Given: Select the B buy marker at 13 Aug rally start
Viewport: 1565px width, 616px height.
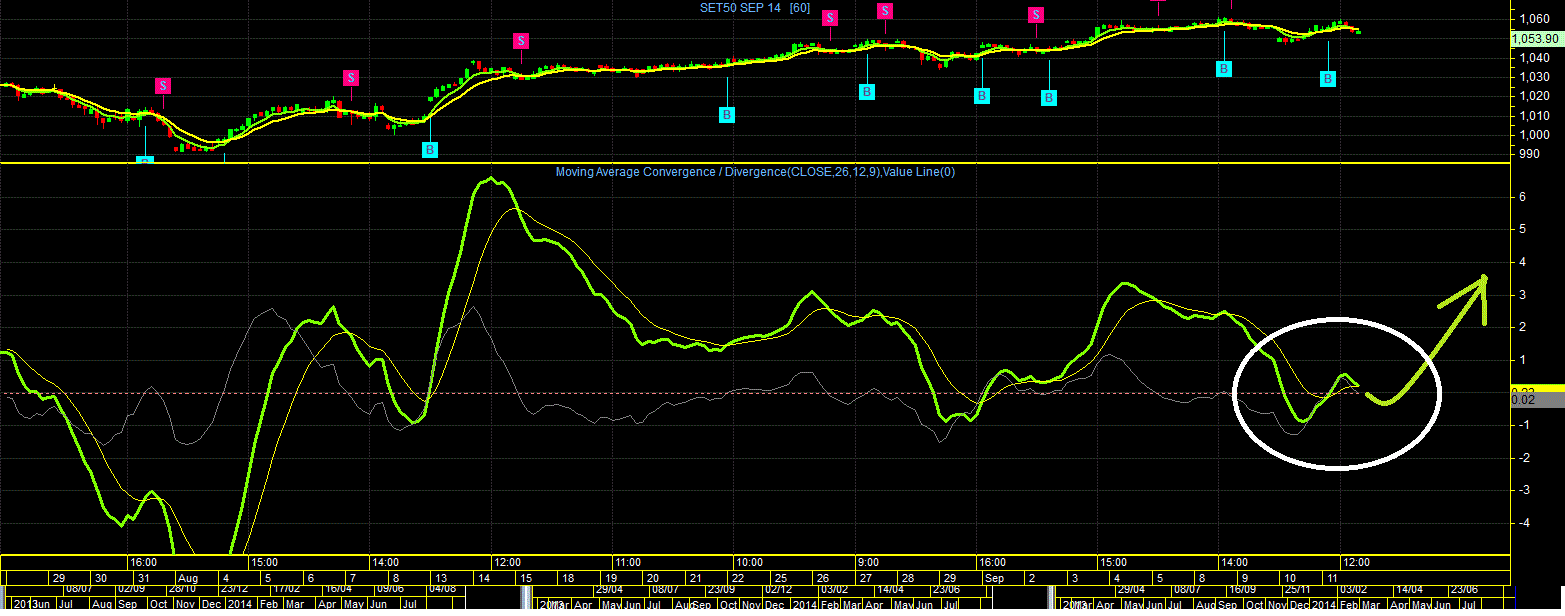Looking at the screenshot, I should [430, 150].
